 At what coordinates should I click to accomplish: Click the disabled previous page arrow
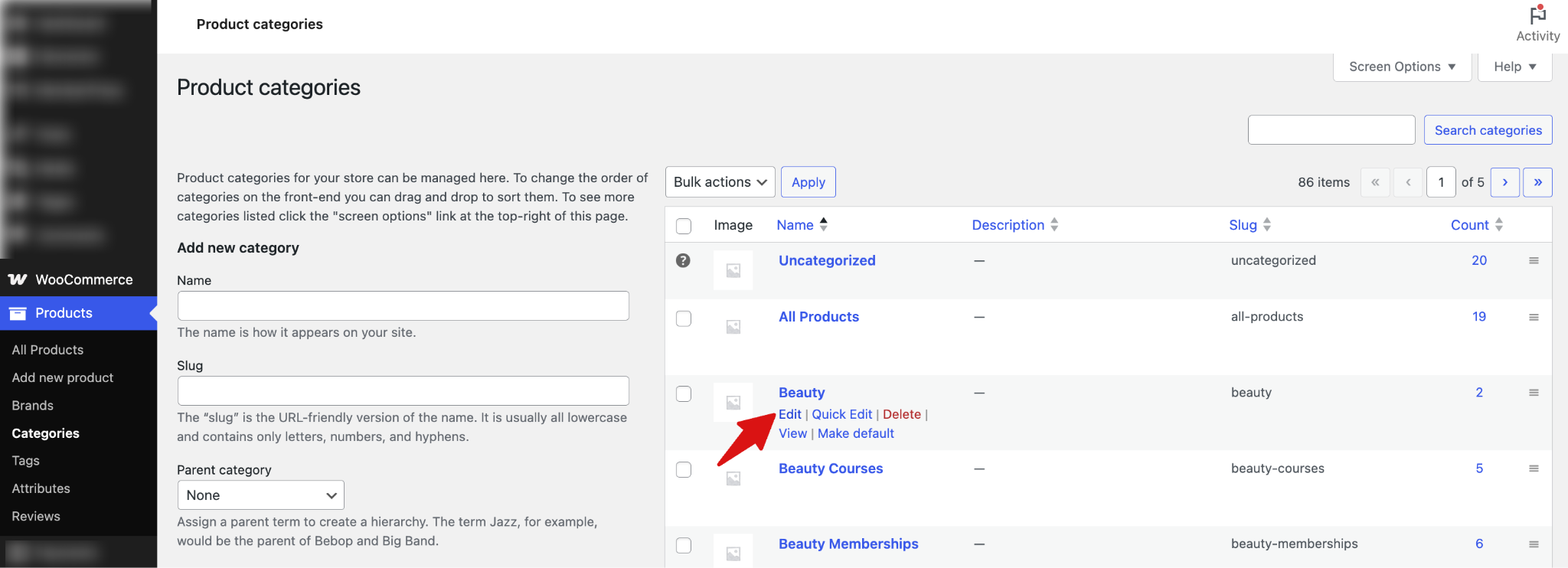point(1408,182)
